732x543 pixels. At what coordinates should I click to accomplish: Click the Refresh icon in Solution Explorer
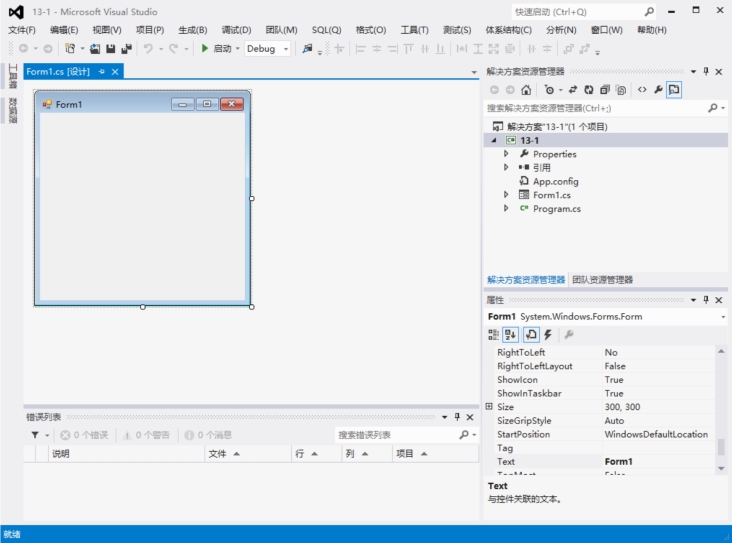[x=588, y=90]
